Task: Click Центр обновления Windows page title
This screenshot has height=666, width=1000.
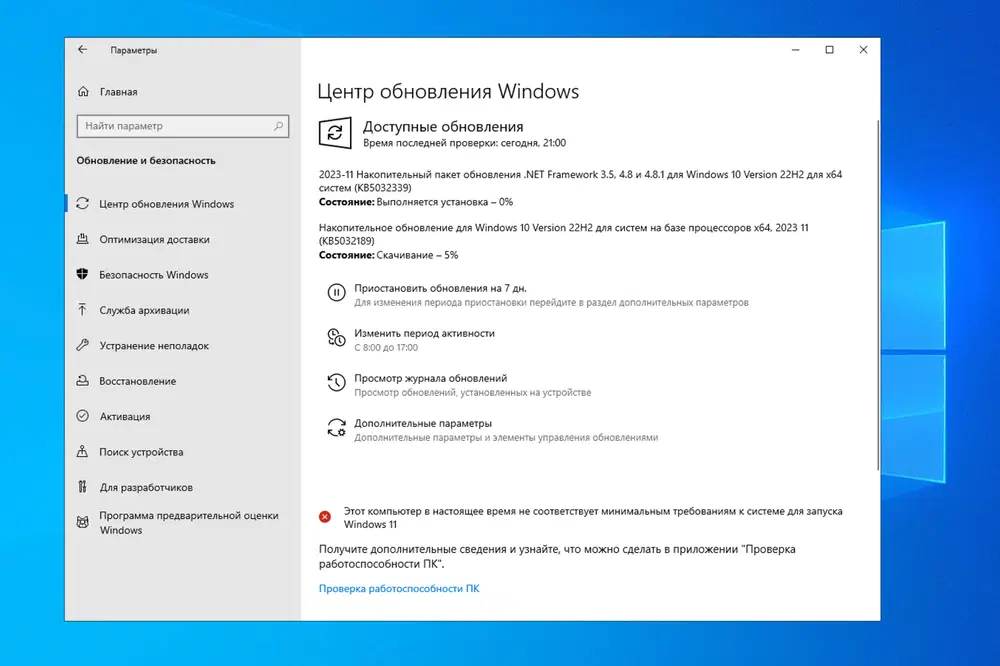Action: click(x=448, y=91)
